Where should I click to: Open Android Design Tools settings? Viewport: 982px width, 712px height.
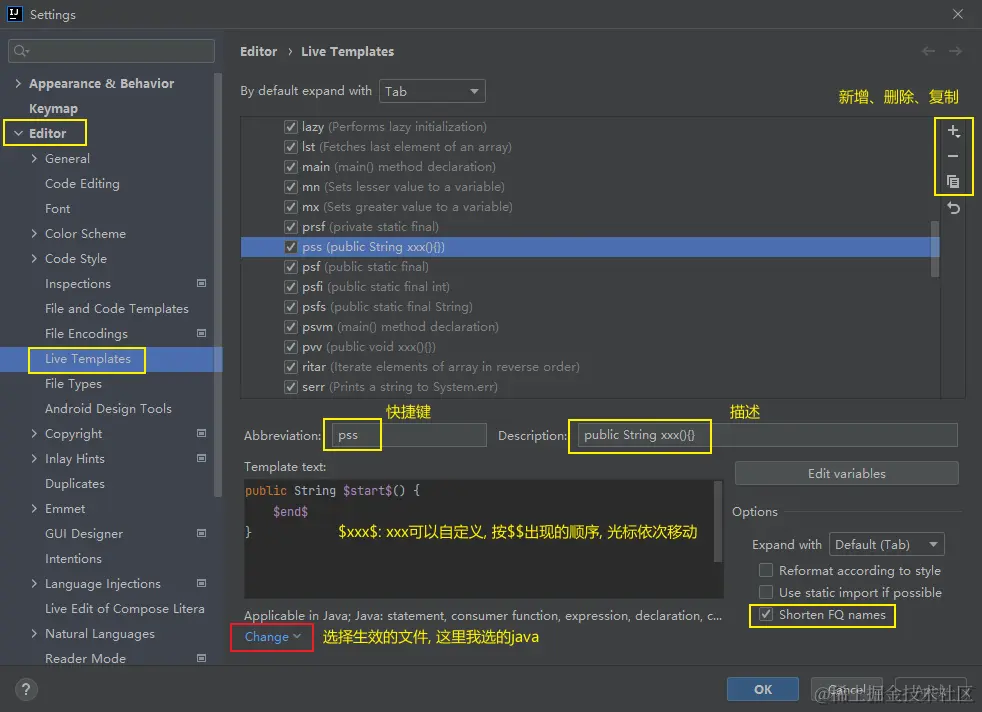point(108,409)
